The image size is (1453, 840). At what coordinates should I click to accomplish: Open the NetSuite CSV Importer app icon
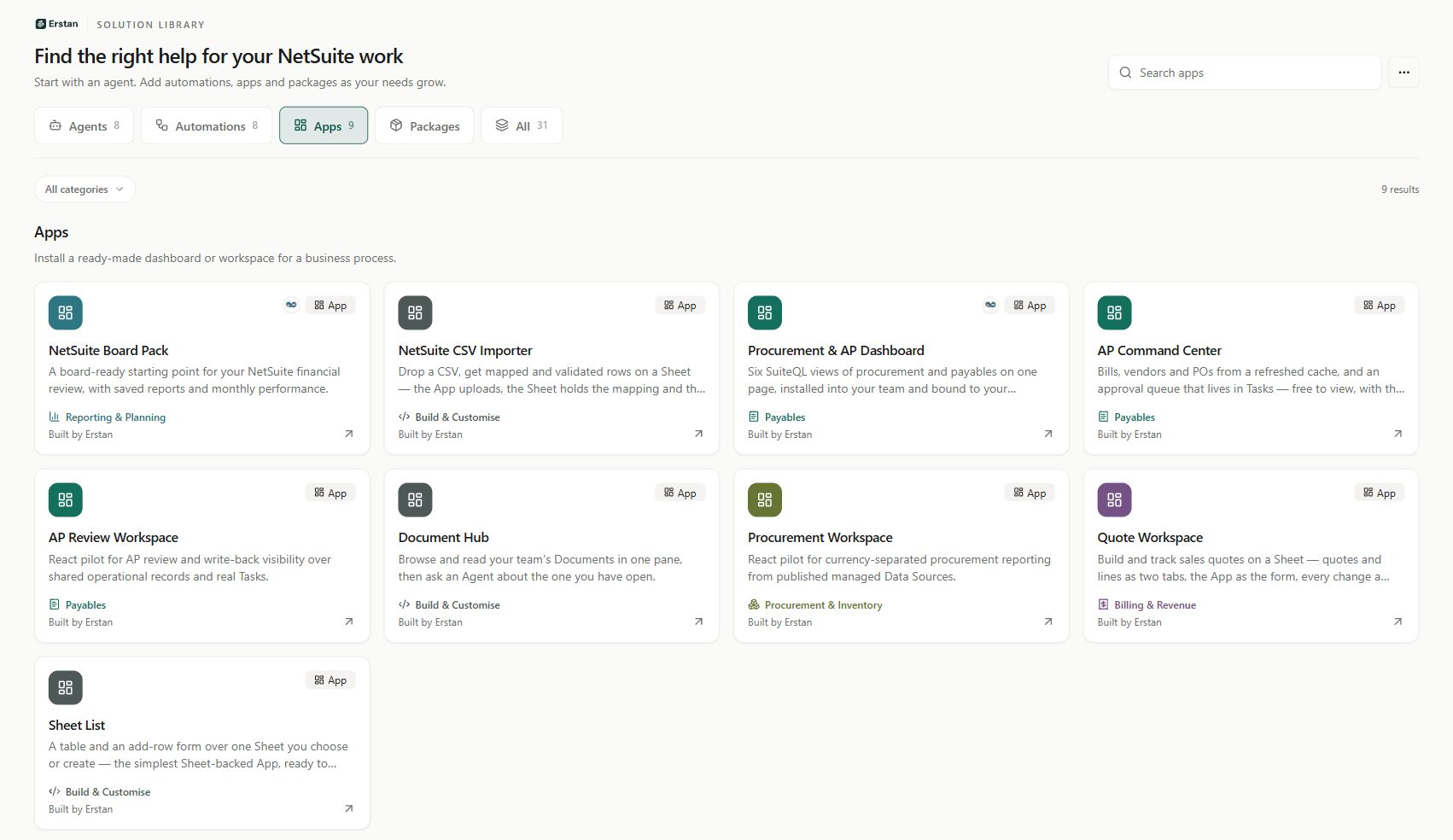[x=415, y=312]
